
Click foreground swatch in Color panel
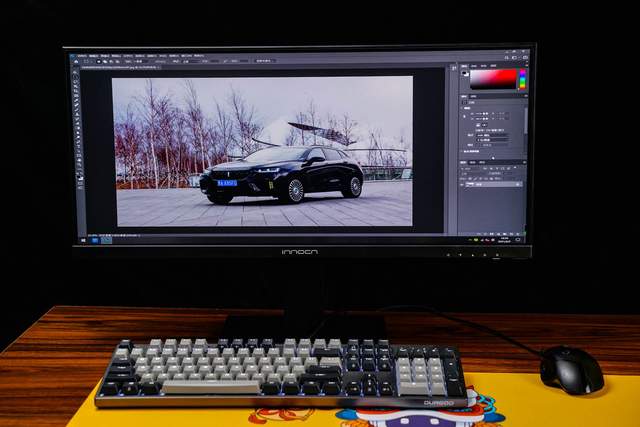click(x=463, y=72)
